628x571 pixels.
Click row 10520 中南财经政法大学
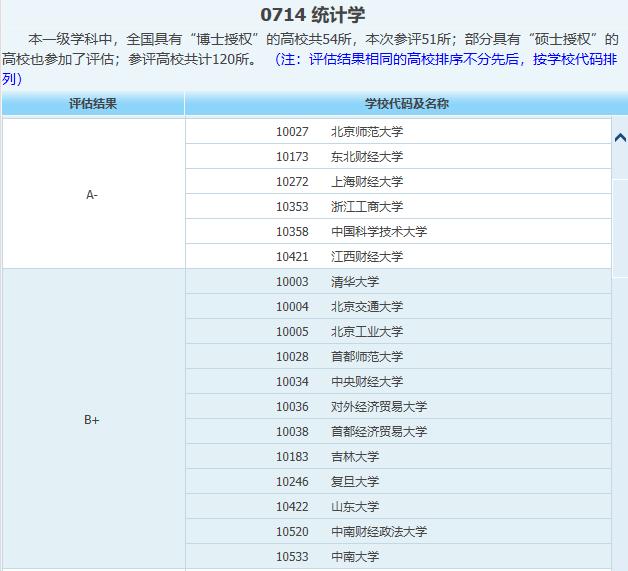(x=398, y=531)
